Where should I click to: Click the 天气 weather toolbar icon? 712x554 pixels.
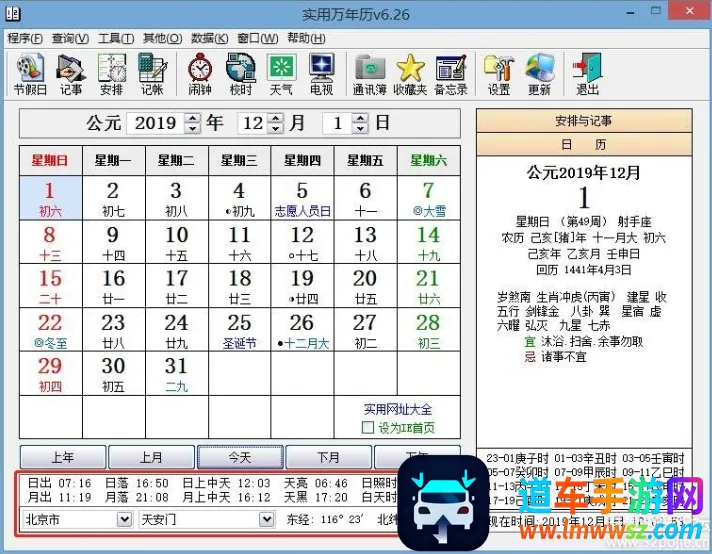click(x=281, y=74)
